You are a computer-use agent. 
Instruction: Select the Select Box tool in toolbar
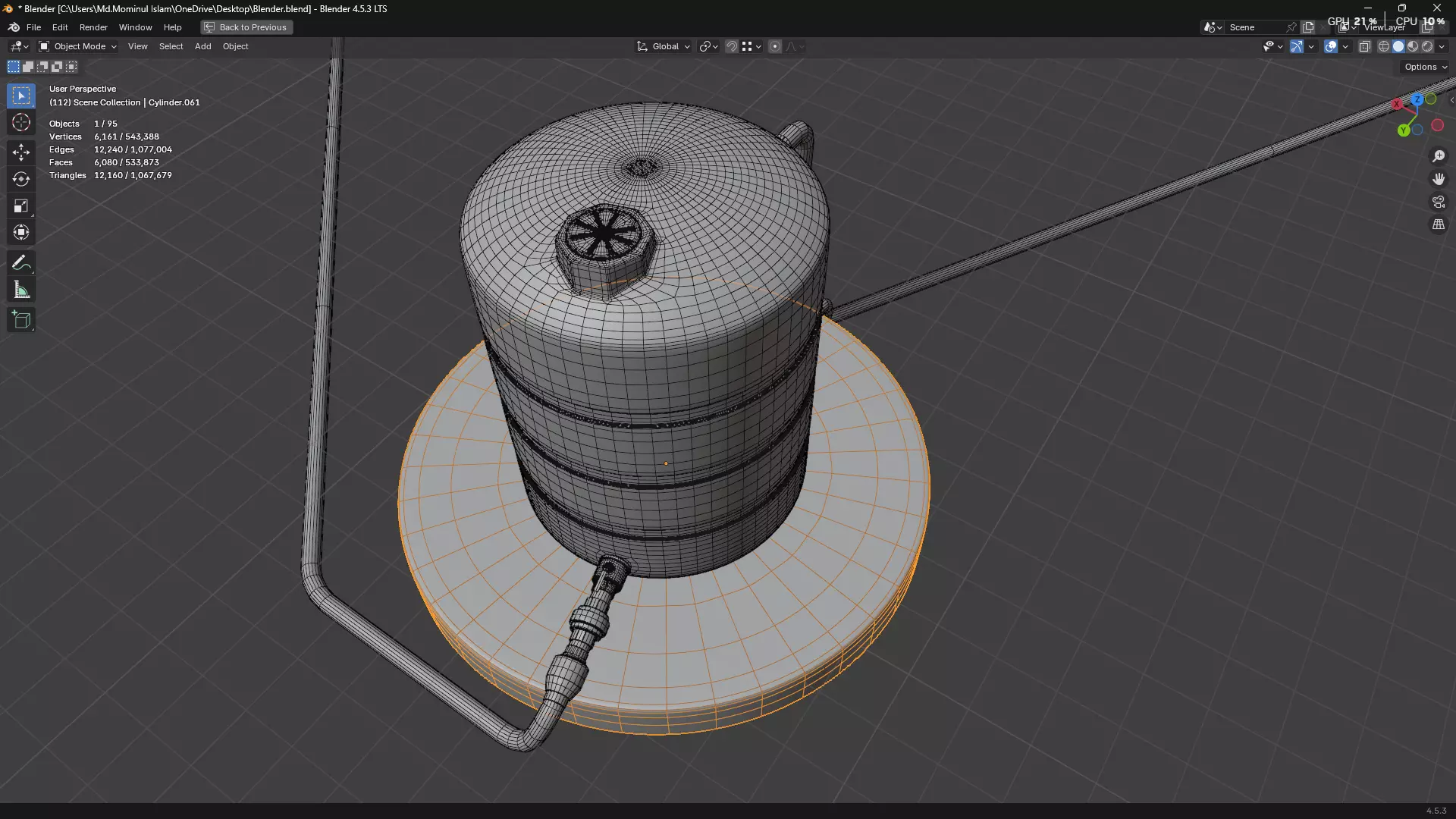[21, 96]
